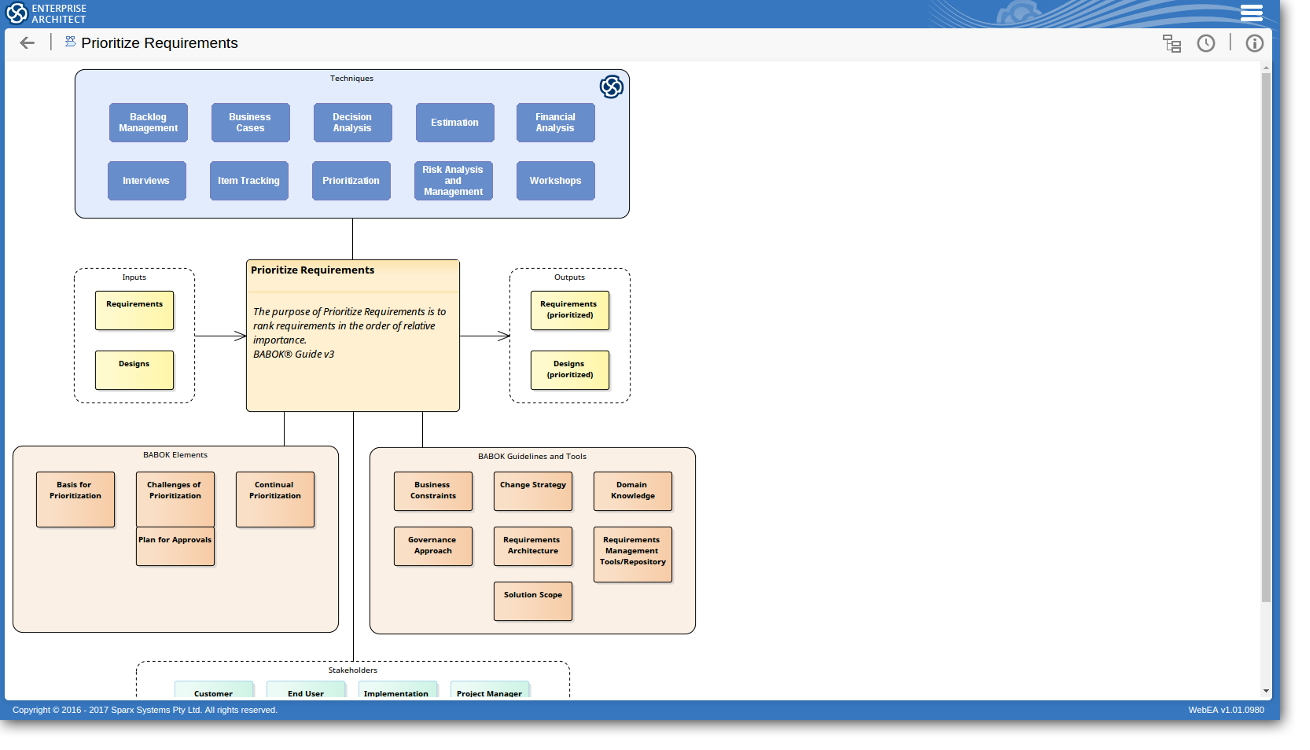Open the browser tree view icon
The height and width of the screenshot is (750, 1310).
point(1171,43)
